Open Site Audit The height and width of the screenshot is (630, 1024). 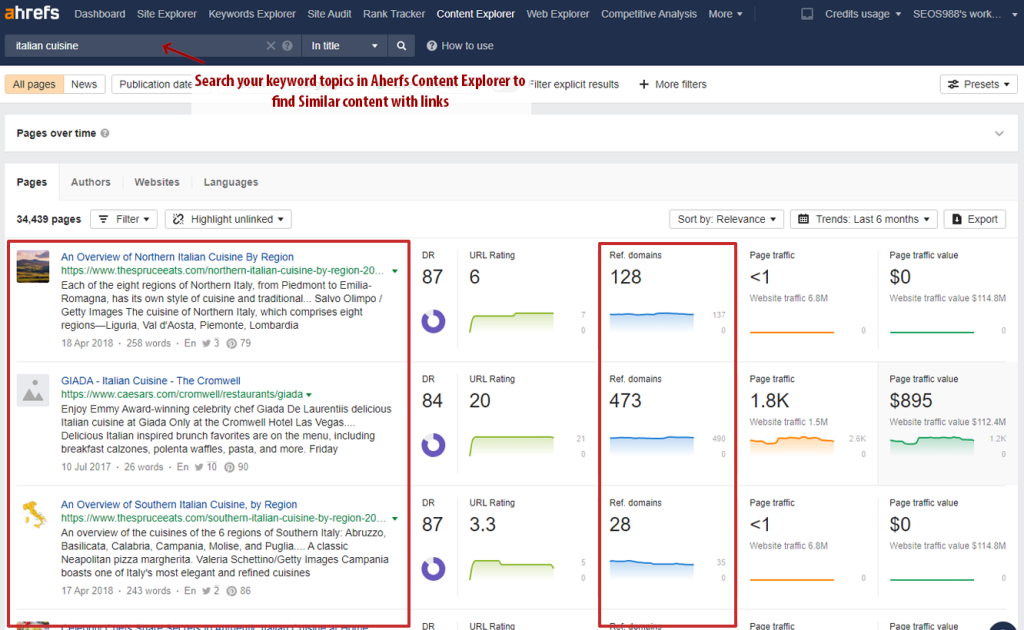(x=329, y=14)
